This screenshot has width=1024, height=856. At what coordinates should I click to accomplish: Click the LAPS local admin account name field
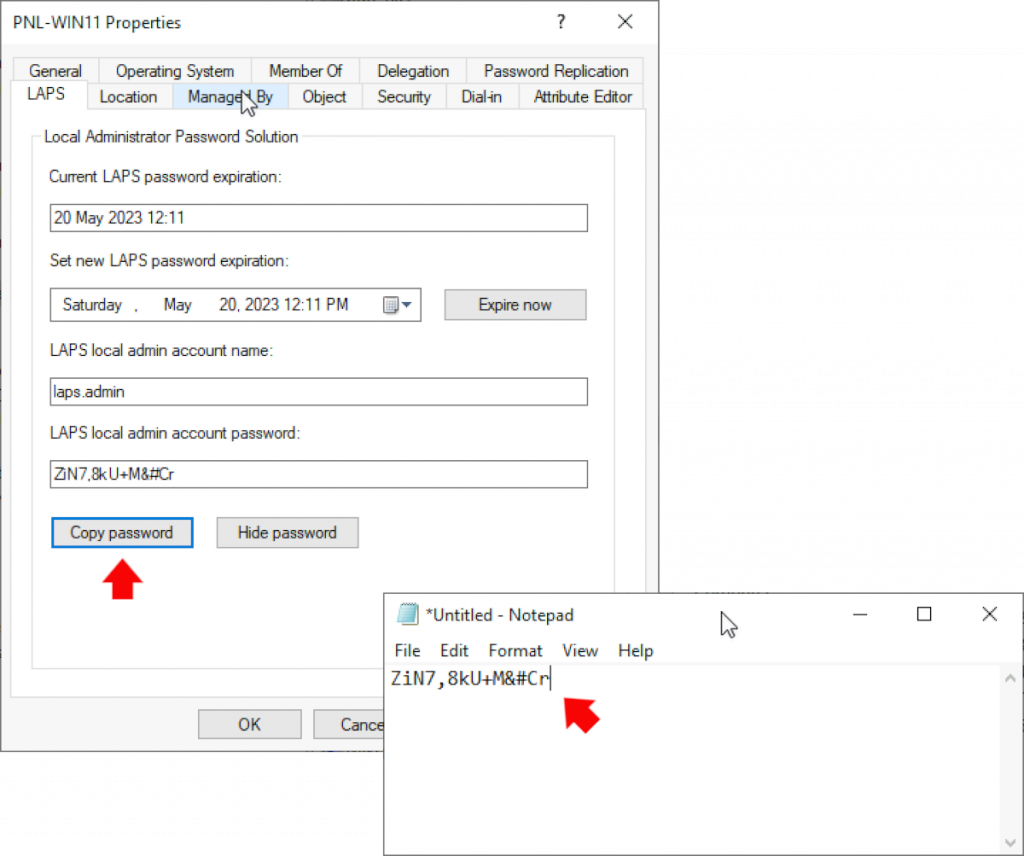[318, 391]
